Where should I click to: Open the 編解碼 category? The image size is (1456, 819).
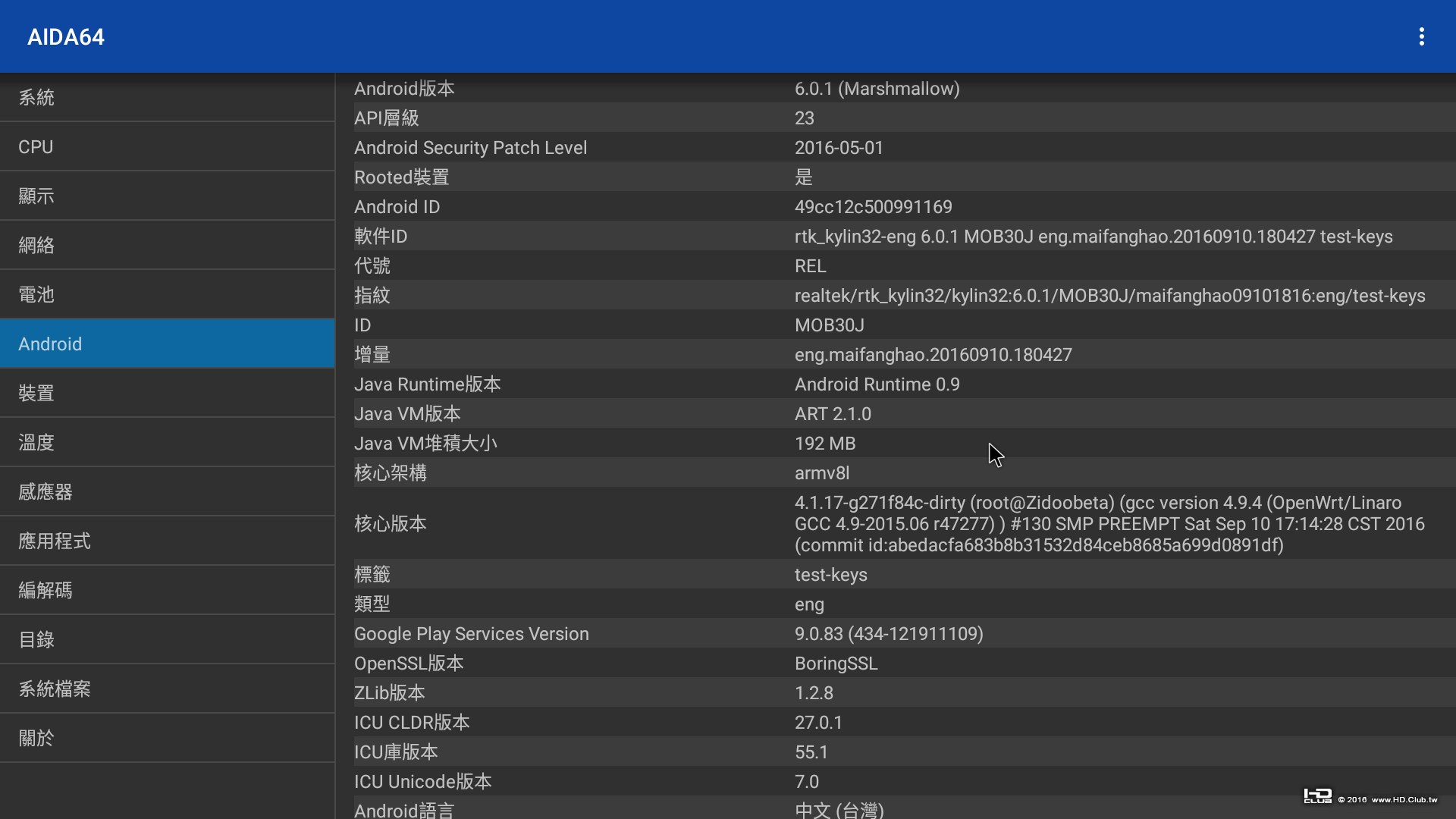pos(167,590)
